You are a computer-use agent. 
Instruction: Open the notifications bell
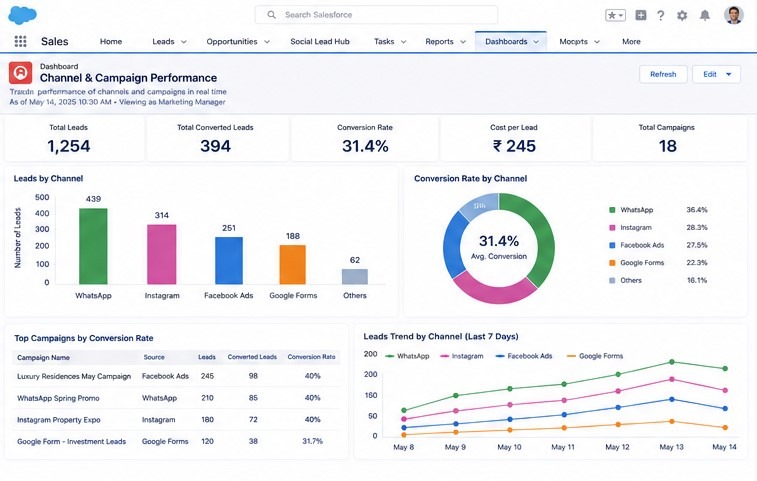click(705, 15)
